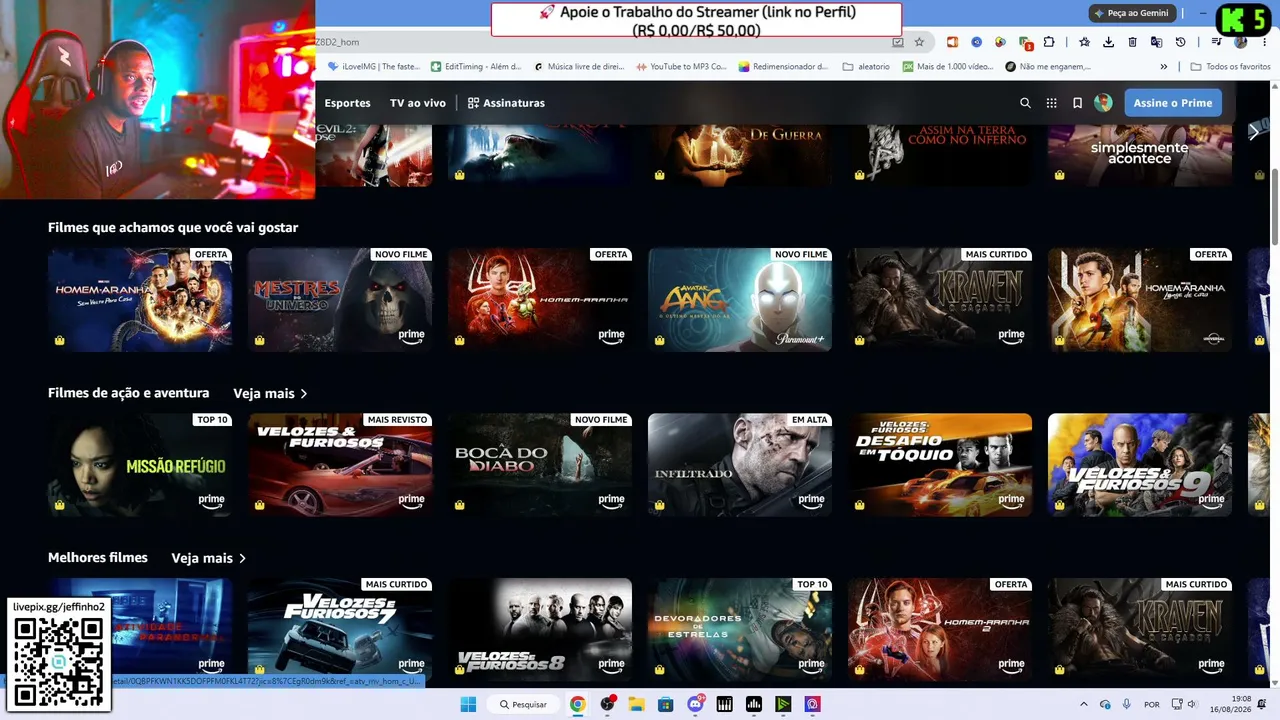The width and height of the screenshot is (1280, 720).
Task: Advance the top carousel with right arrow
Action: point(1253,132)
